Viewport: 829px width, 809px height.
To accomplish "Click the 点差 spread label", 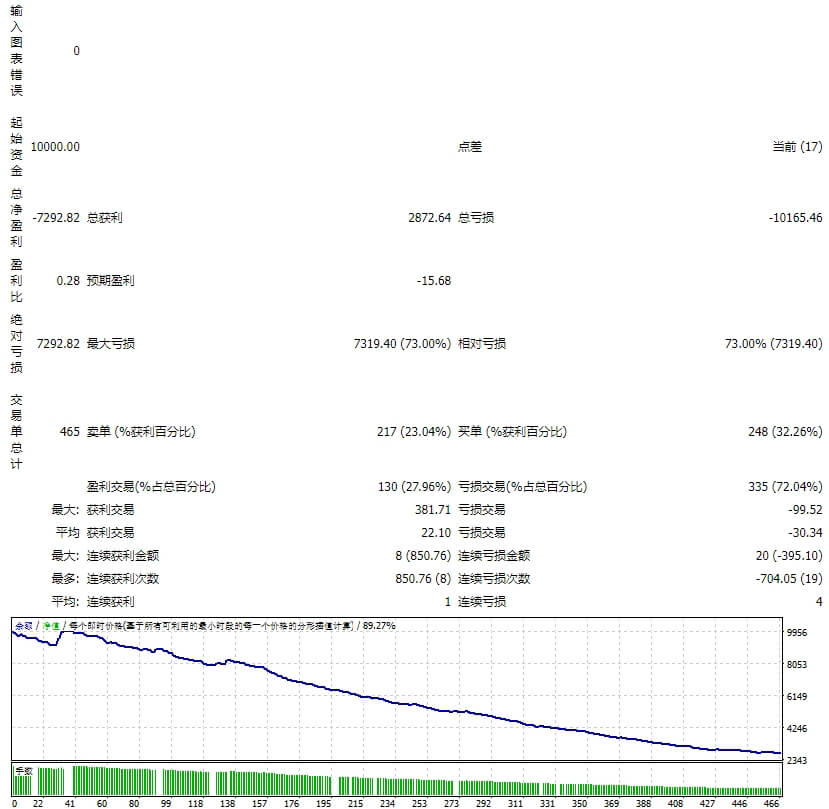I will [470, 146].
